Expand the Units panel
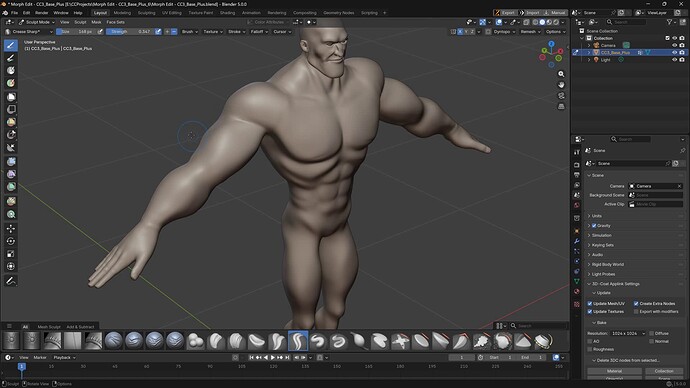This screenshot has height=388, width=690. [x=596, y=216]
